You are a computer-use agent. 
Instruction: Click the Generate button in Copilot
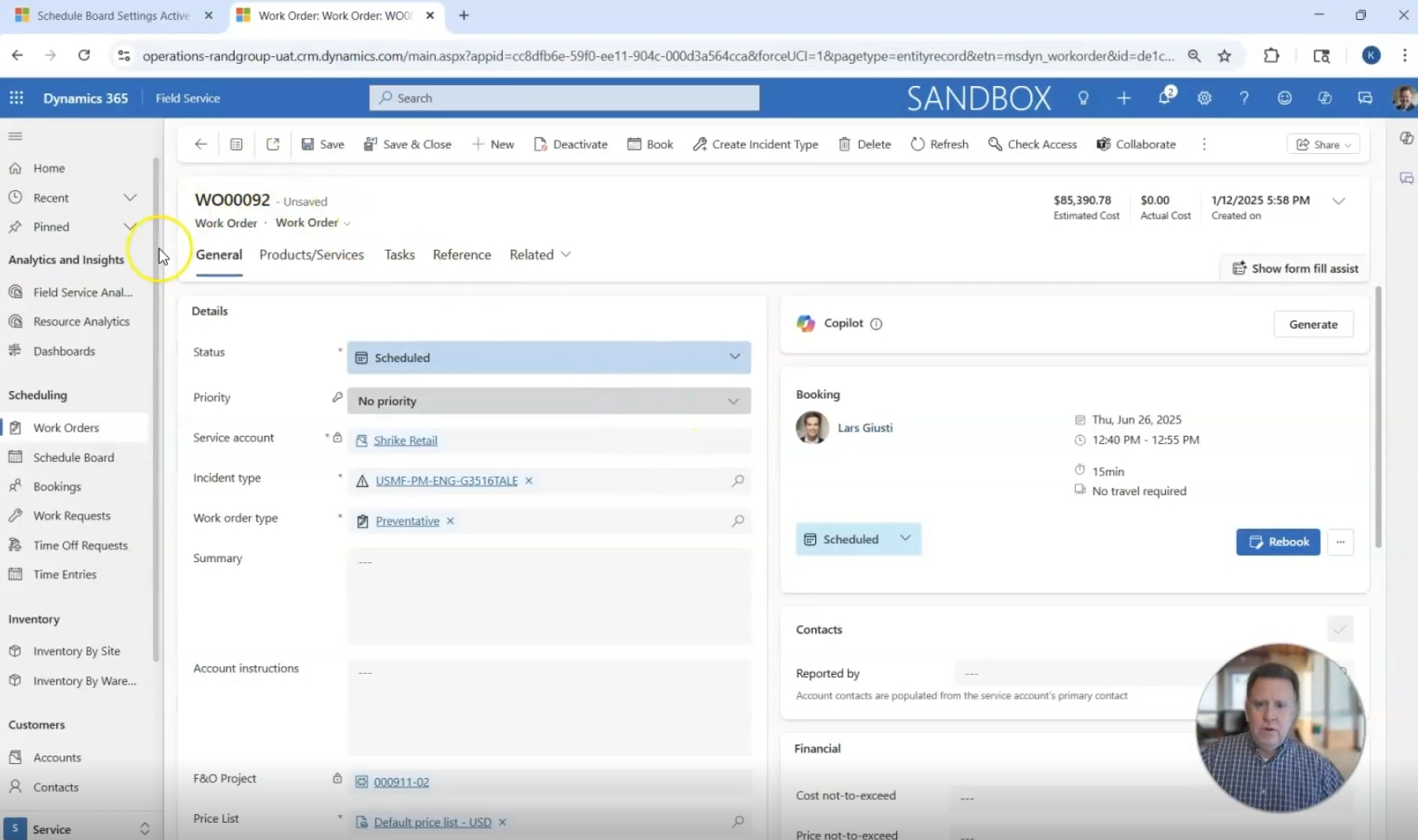pos(1313,324)
